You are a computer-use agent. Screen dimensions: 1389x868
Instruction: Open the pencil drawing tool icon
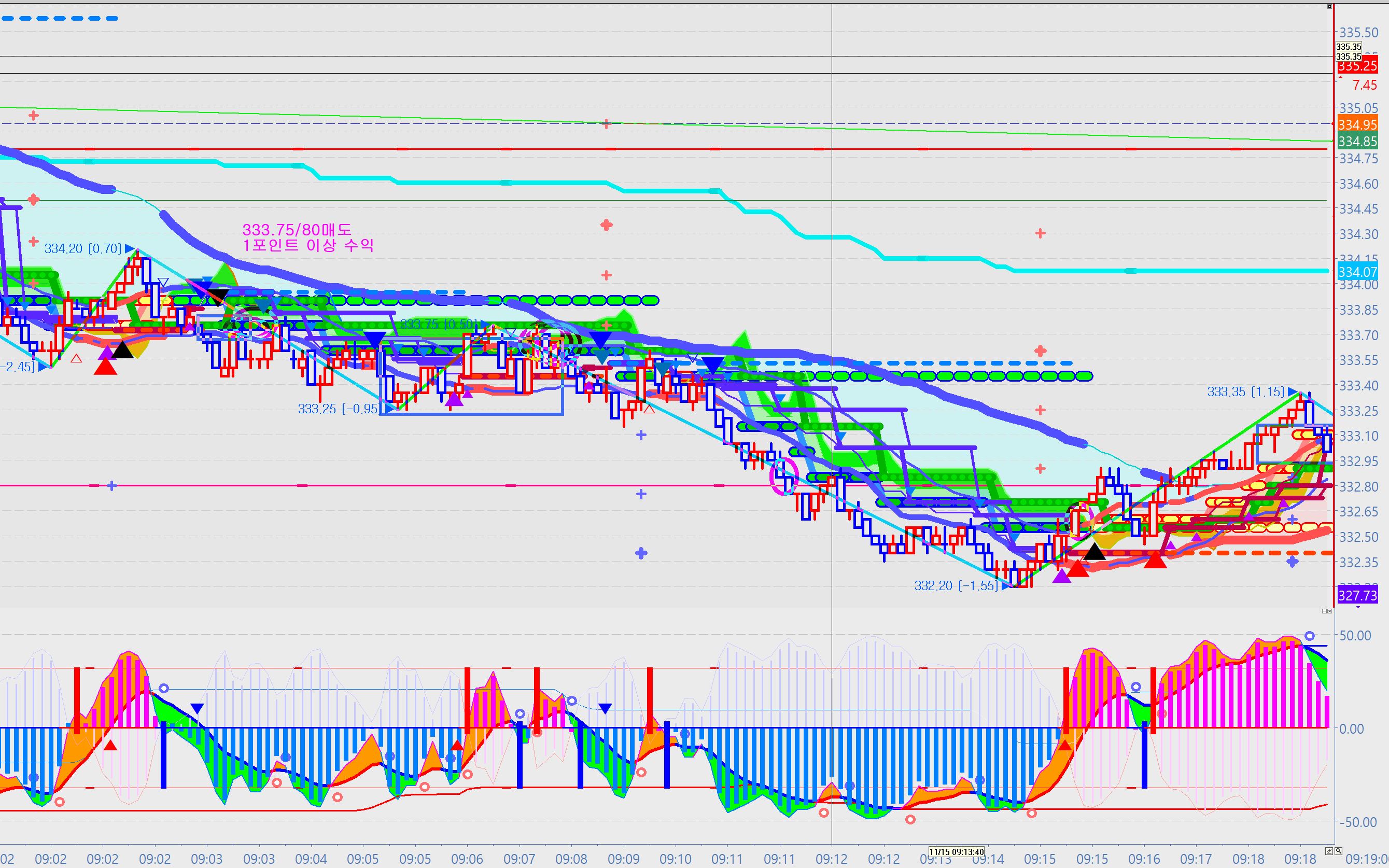[x=1329, y=850]
